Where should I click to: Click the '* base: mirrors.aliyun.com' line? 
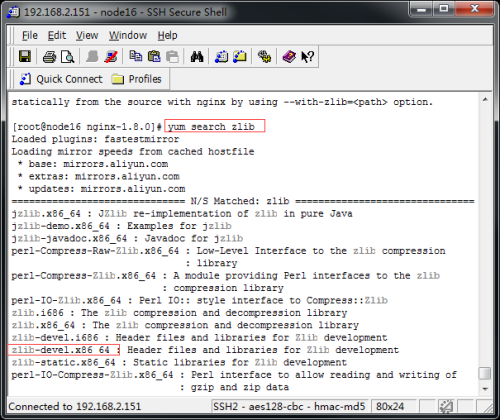click(x=93, y=164)
